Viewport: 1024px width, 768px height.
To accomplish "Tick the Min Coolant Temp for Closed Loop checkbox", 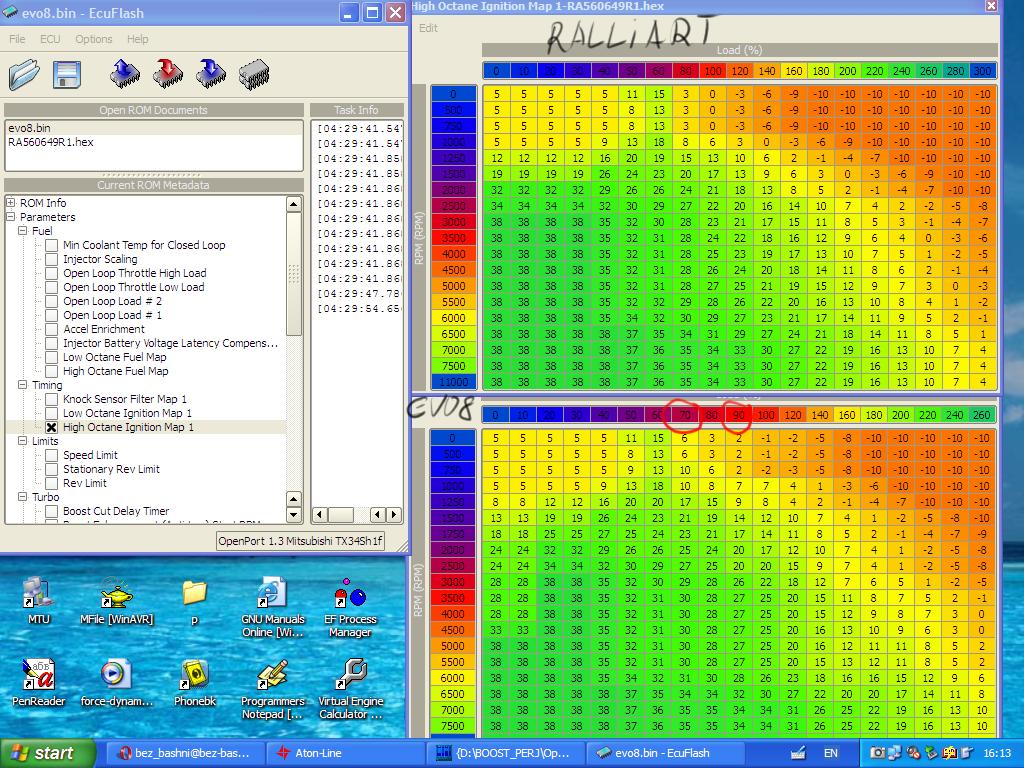I will pos(52,246).
